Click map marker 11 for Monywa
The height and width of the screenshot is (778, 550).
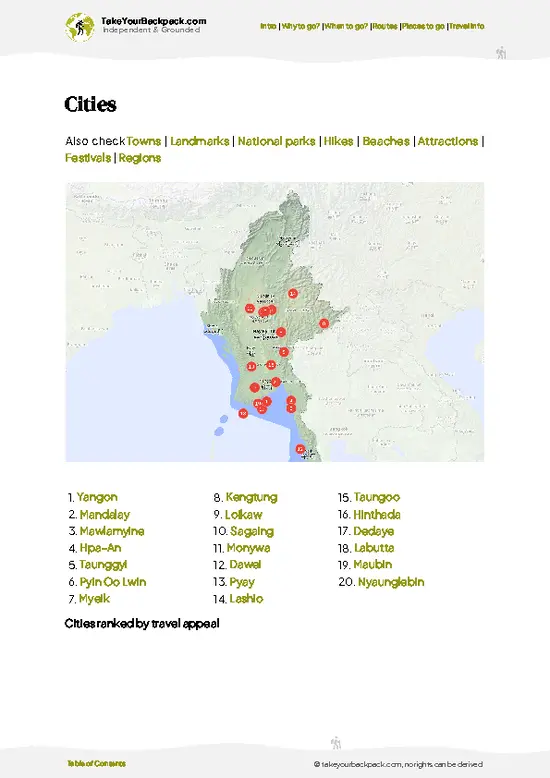250,309
